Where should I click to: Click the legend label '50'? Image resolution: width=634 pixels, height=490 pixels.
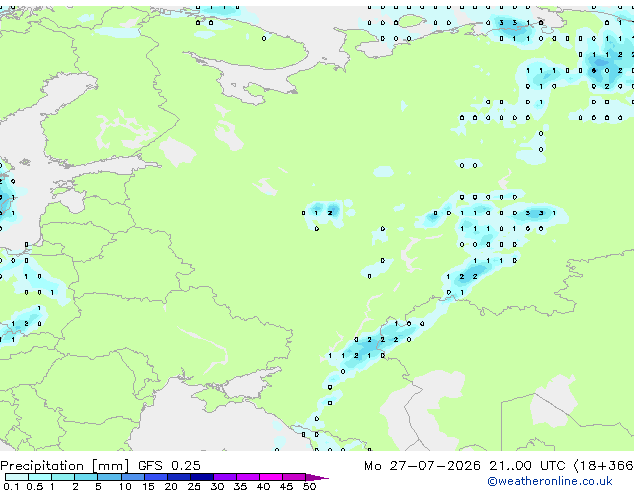click(310, 486)
